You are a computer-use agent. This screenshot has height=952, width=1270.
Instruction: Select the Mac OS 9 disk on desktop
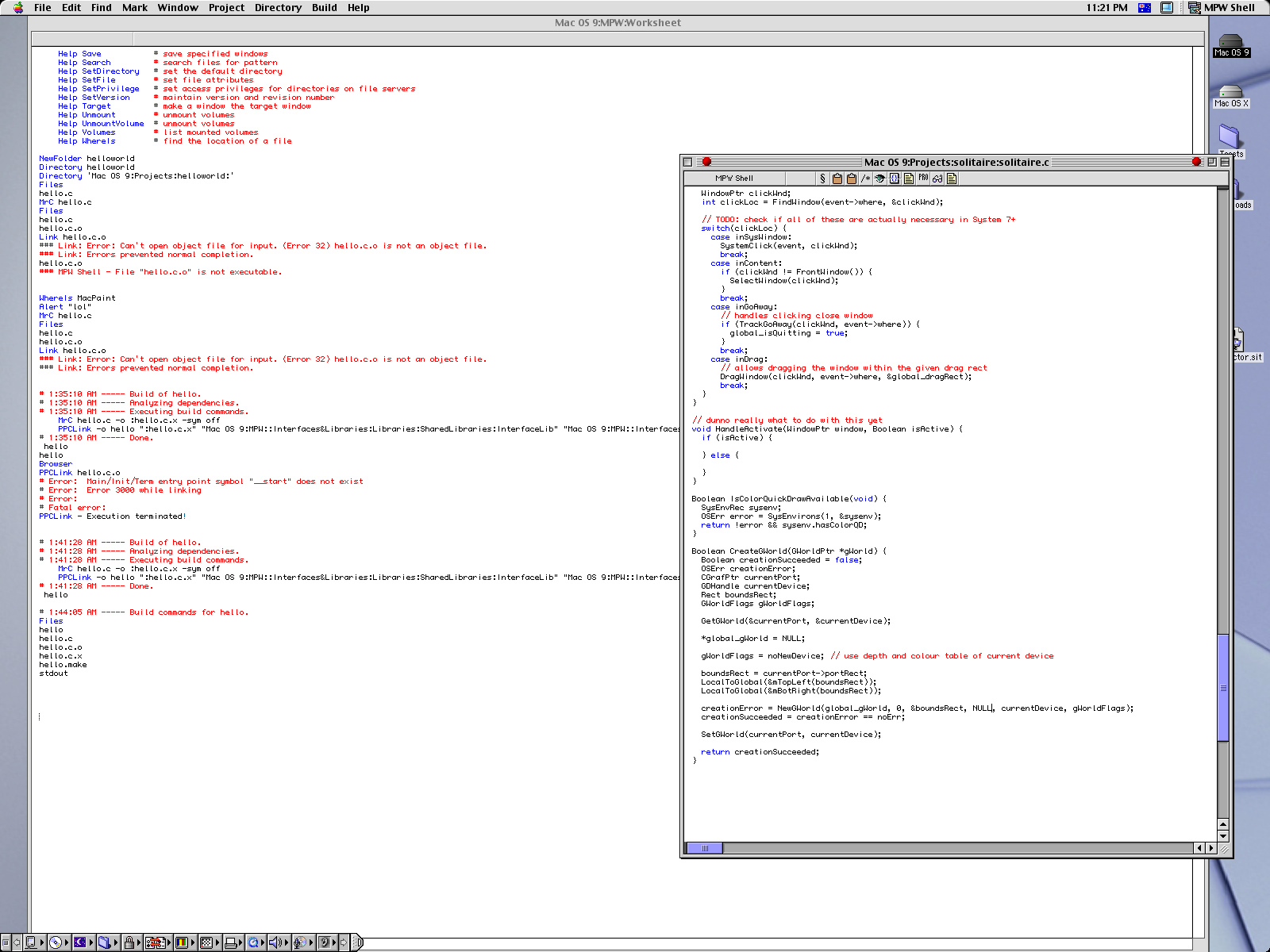tap(1231, 46)
